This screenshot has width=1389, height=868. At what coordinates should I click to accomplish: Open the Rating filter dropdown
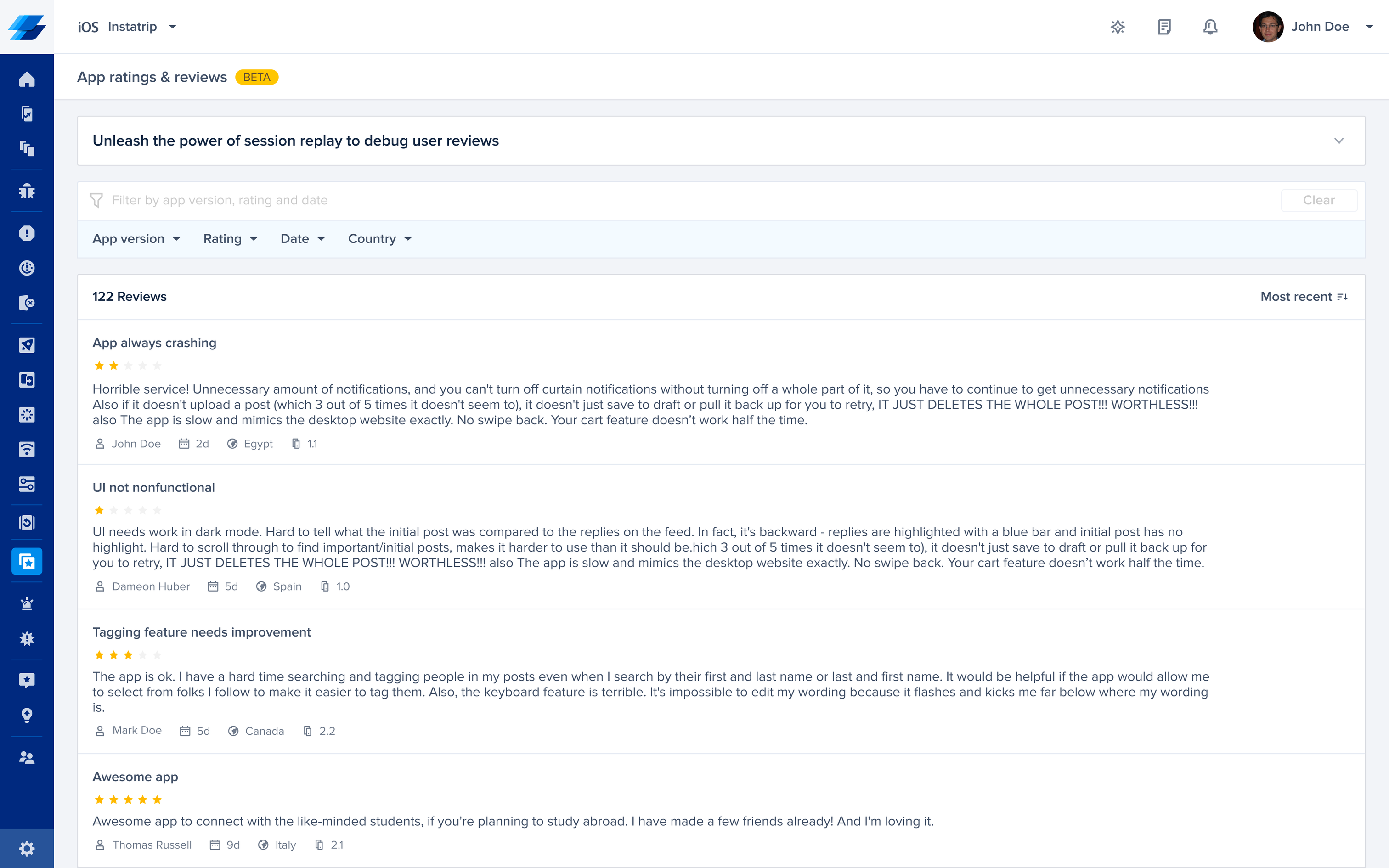(x=230, y=239)
